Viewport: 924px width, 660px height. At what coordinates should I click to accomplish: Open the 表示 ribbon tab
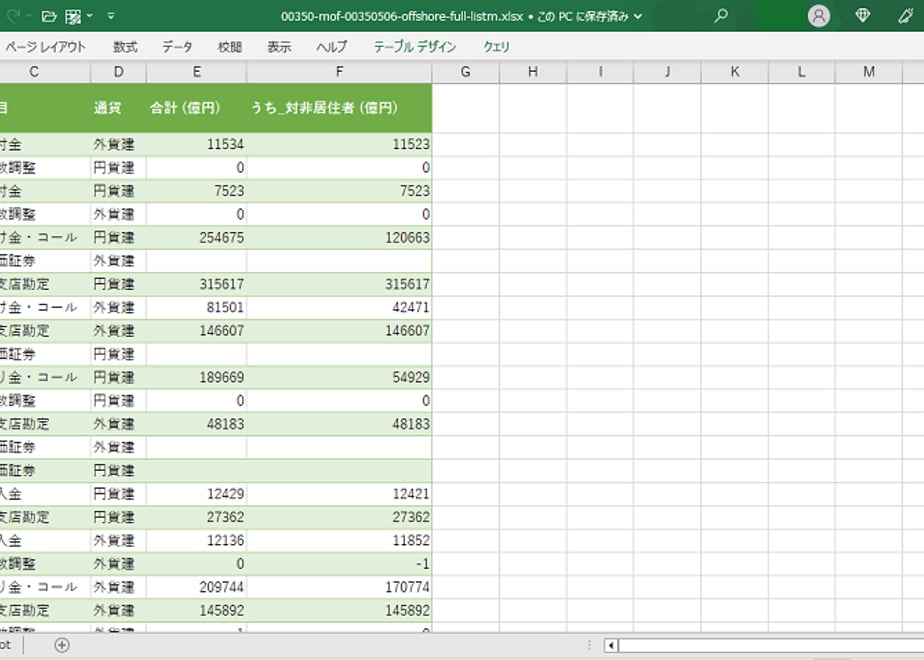pyautogui.click(x=279, y=47)
